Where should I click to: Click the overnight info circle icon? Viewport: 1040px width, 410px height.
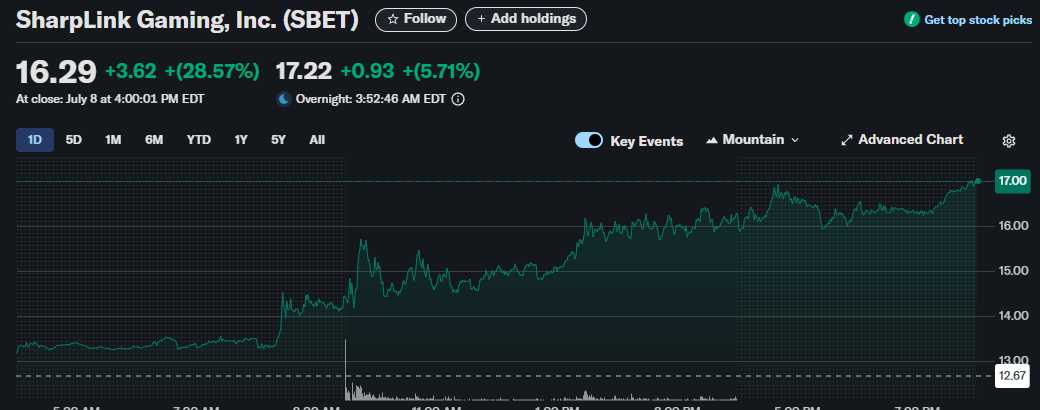click(x=458, y=100)
